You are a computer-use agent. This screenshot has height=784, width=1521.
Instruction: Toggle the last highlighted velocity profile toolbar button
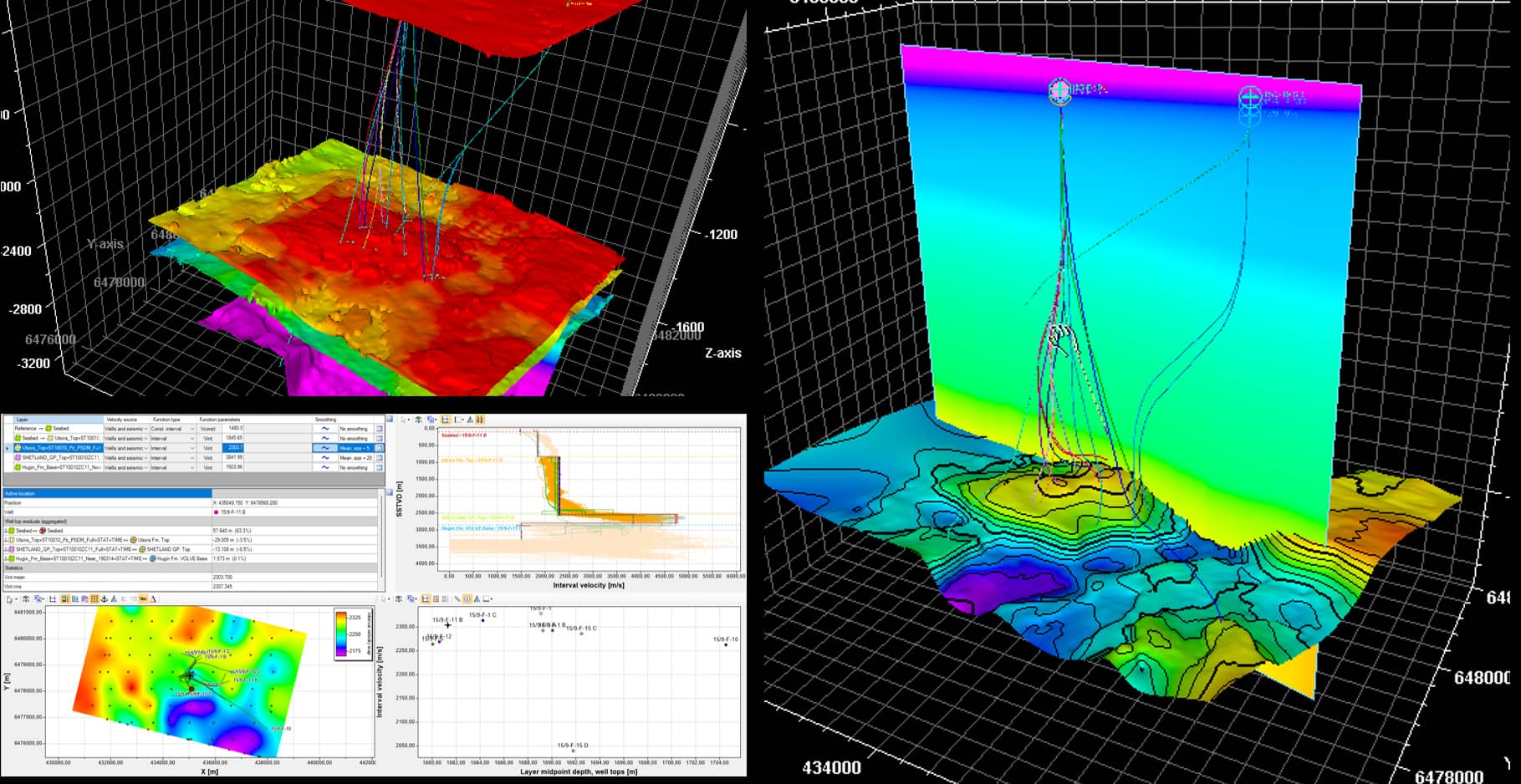(x=480, y=420)
